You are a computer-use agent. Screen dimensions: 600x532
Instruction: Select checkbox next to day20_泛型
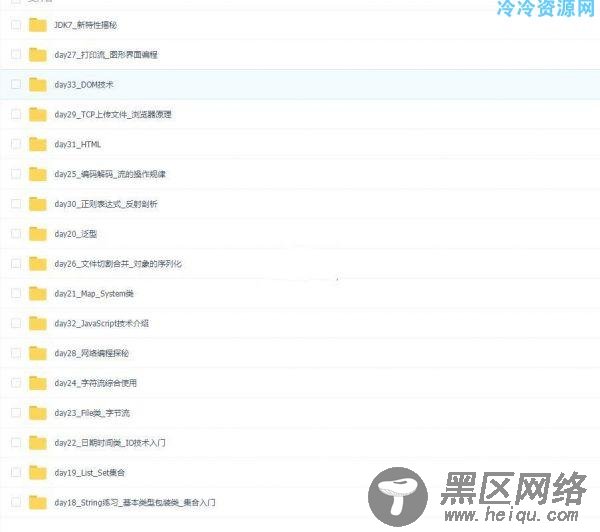pyautogui.click(x=16, y=233)
